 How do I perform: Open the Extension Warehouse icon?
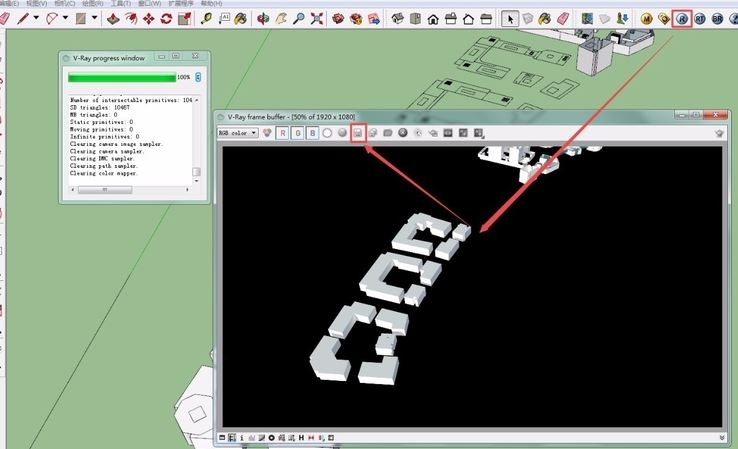coord(356,19)
